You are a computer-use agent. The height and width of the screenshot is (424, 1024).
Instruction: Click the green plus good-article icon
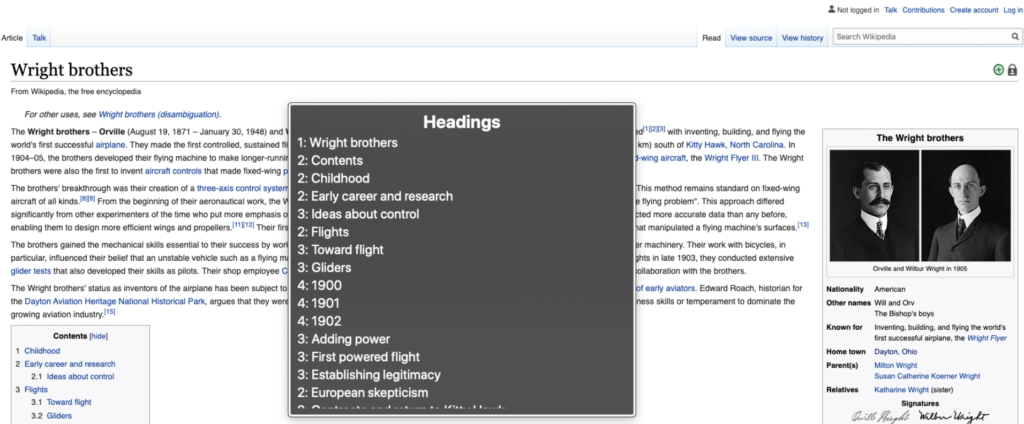(x=998, y=70)
